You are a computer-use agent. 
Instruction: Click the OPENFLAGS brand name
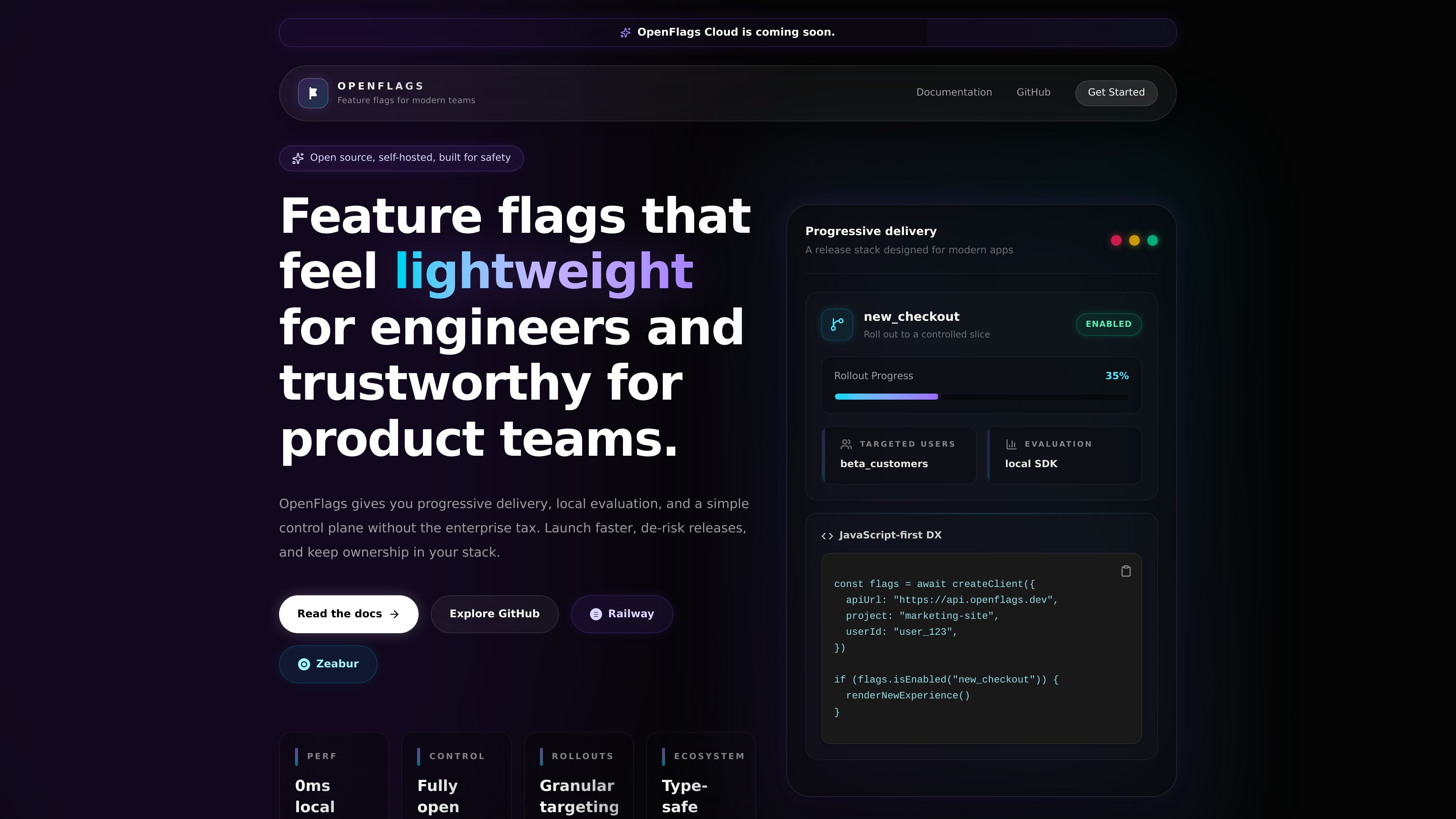click(x=380, y=86)
